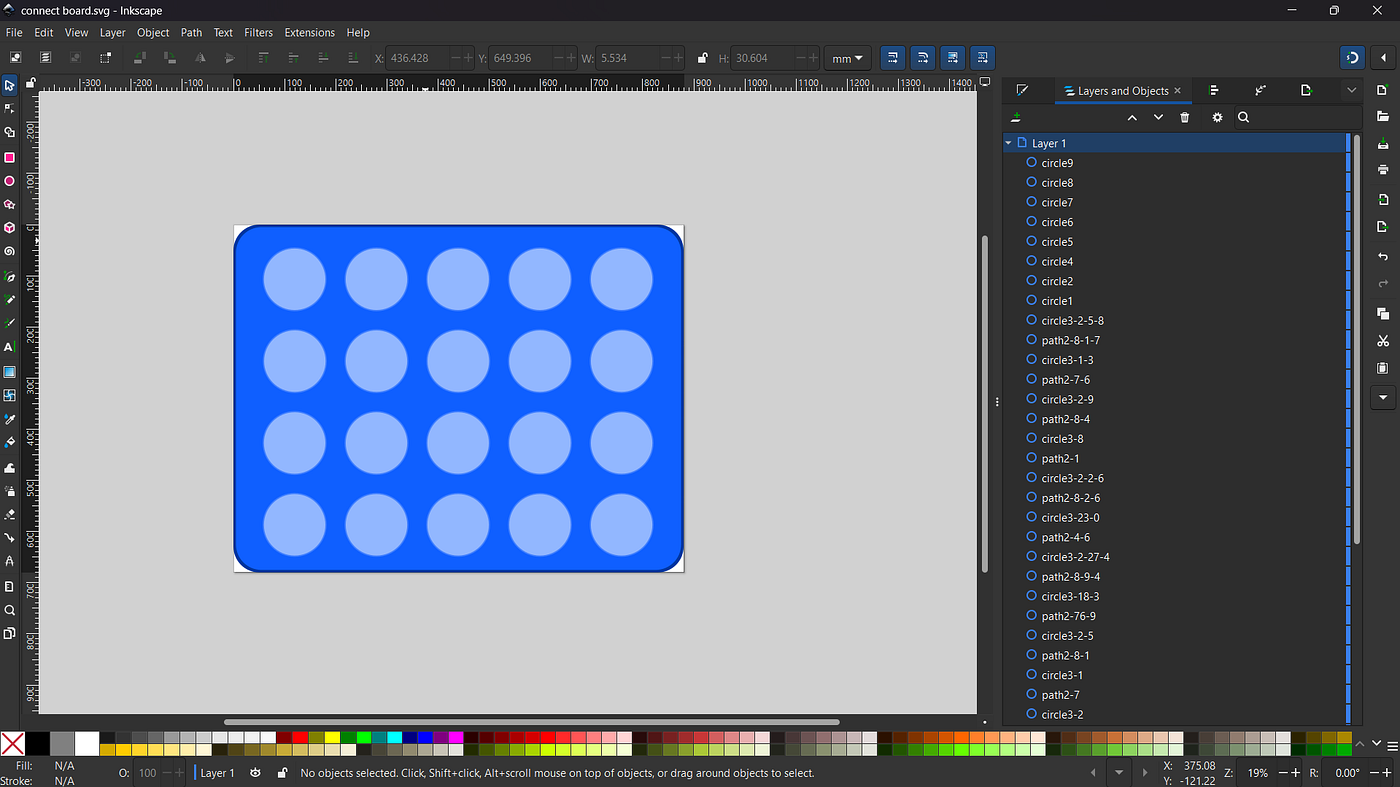The width and height of the screenshot is (1400, 787).
Task: Click the no-paint X swatch
Action: click(13, 744)
